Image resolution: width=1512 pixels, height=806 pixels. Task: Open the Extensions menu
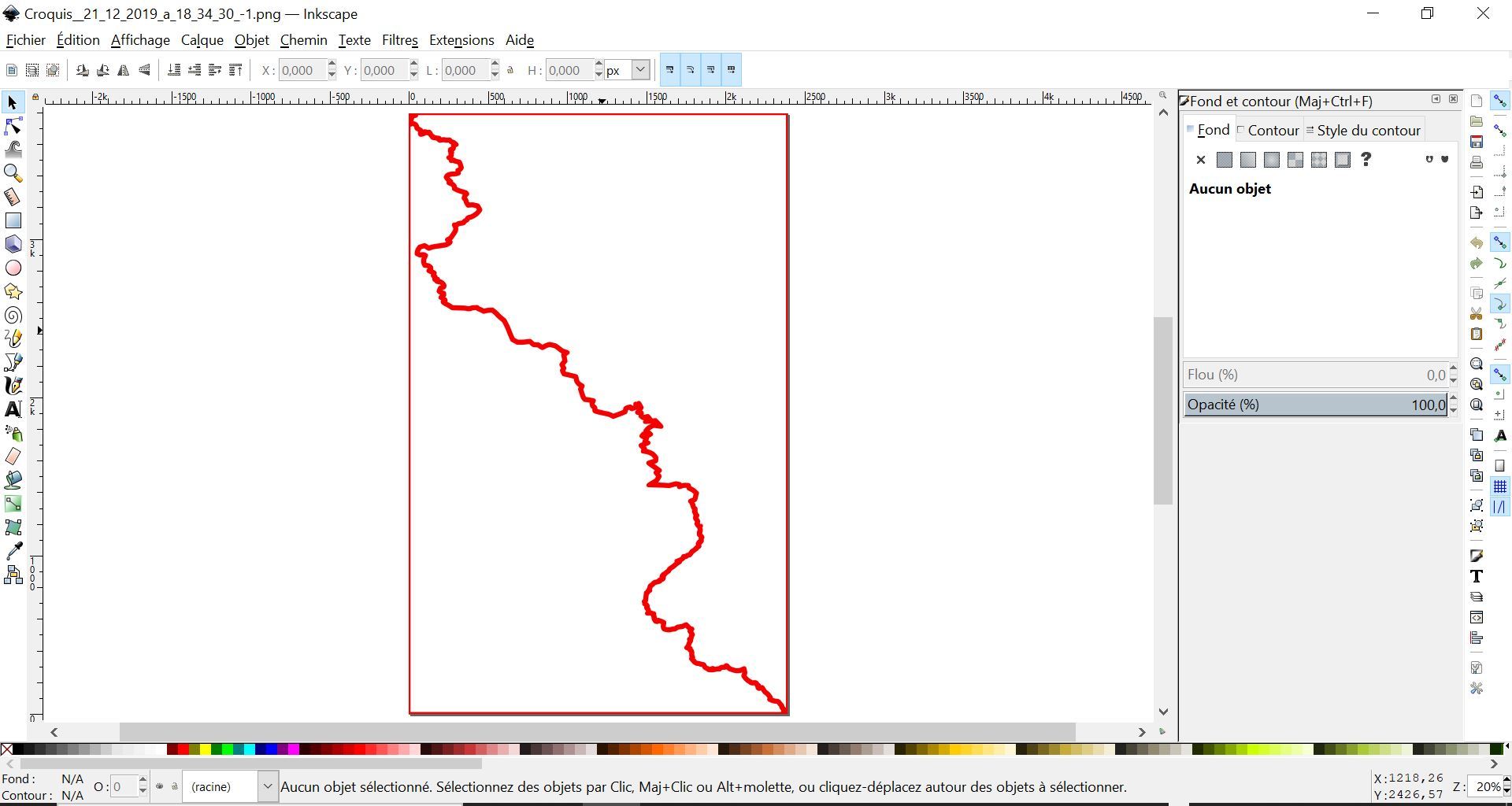coord(461,40)
